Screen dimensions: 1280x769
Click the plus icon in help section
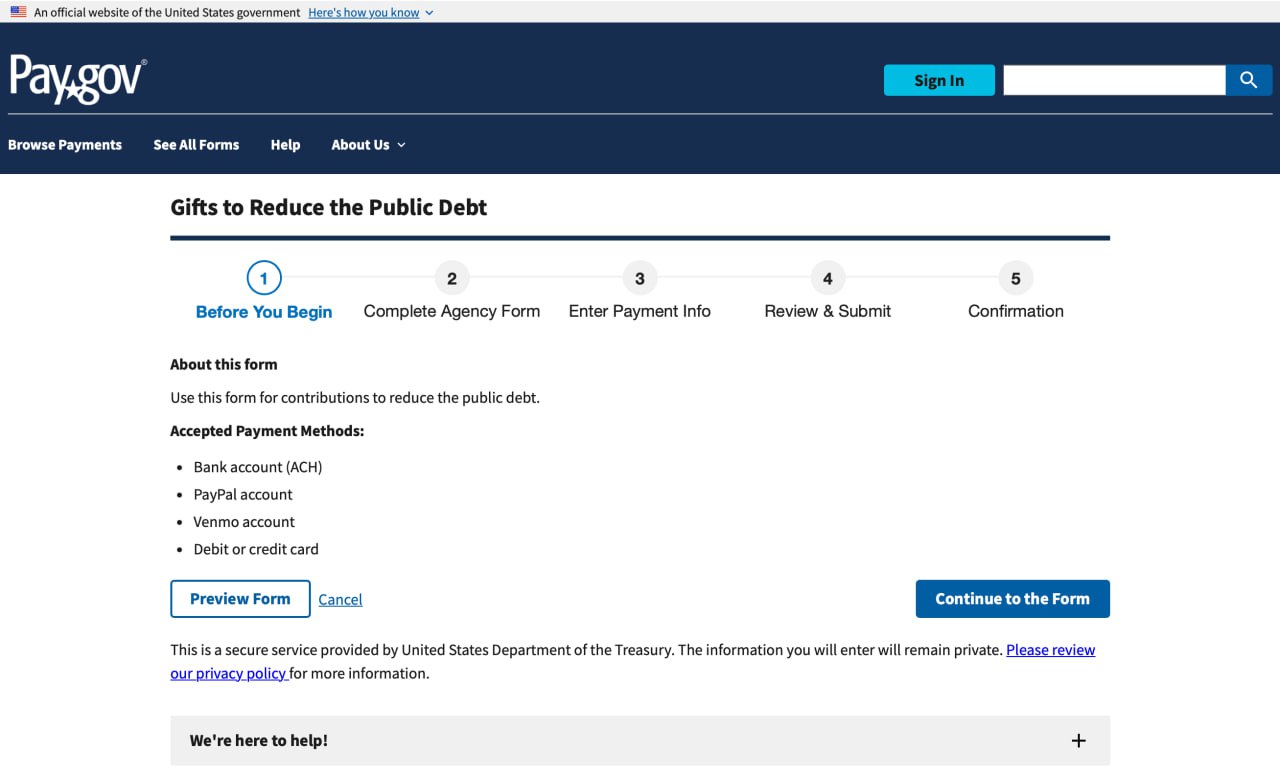(1078, 741)
